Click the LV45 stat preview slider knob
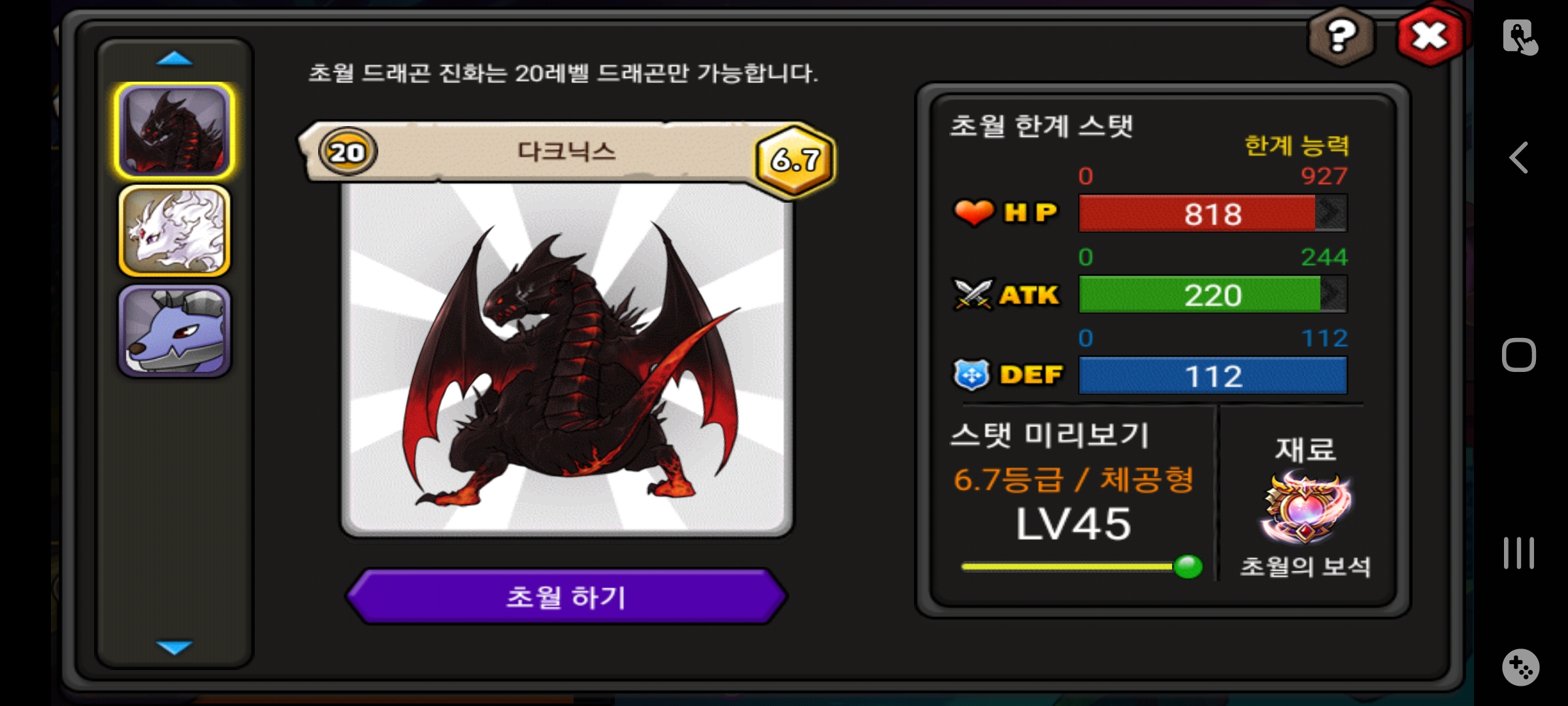Viewport: 1568px width, 706px height. (x=1188, y=566)
